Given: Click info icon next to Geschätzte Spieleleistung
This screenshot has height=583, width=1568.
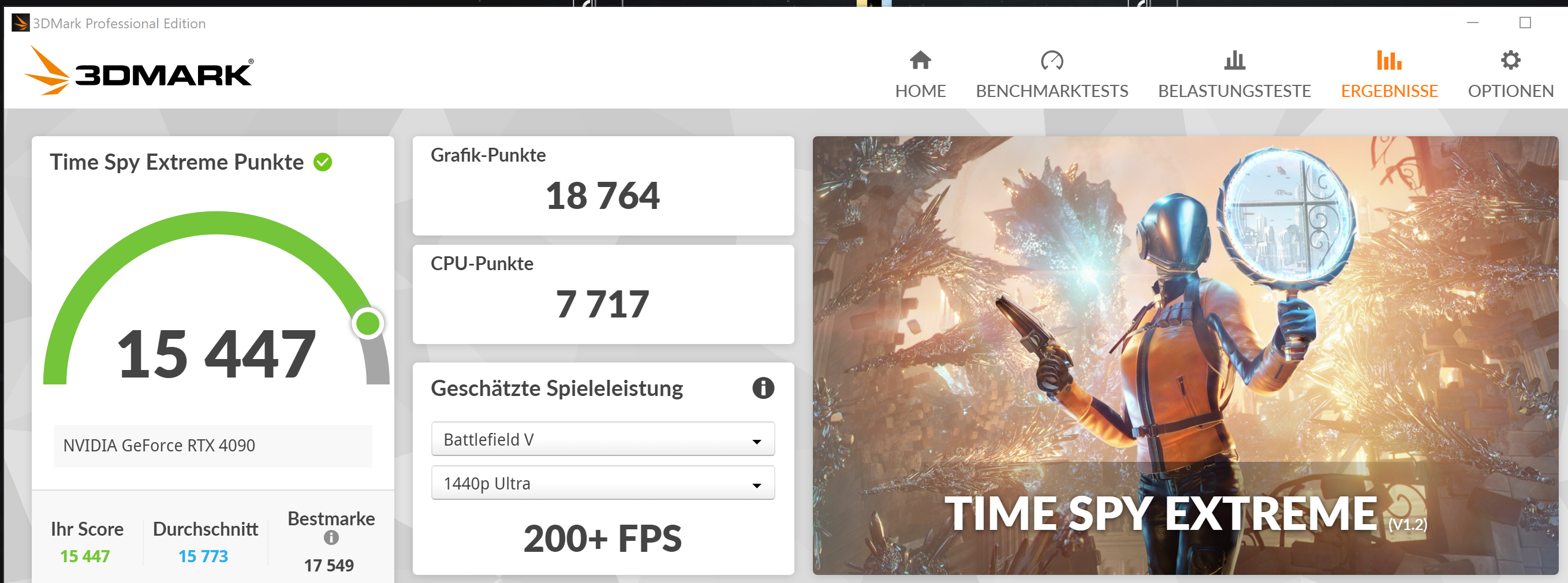Looking at the screenshot, I should point(763,388).
